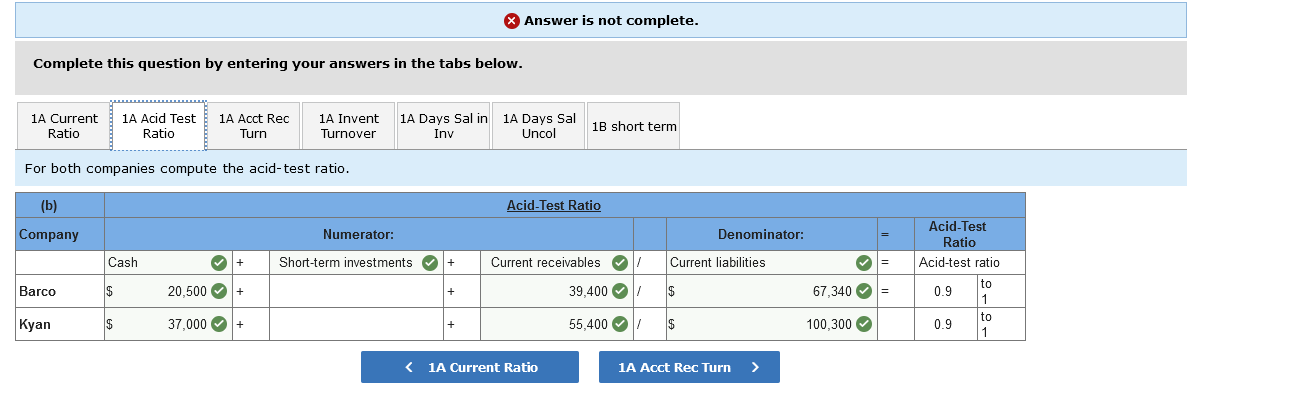The width and height of the screenshot is (1295, 419).
Task: Click the green check next to Current receivables header
Action: pyautogui.click(x=619, y=263)
